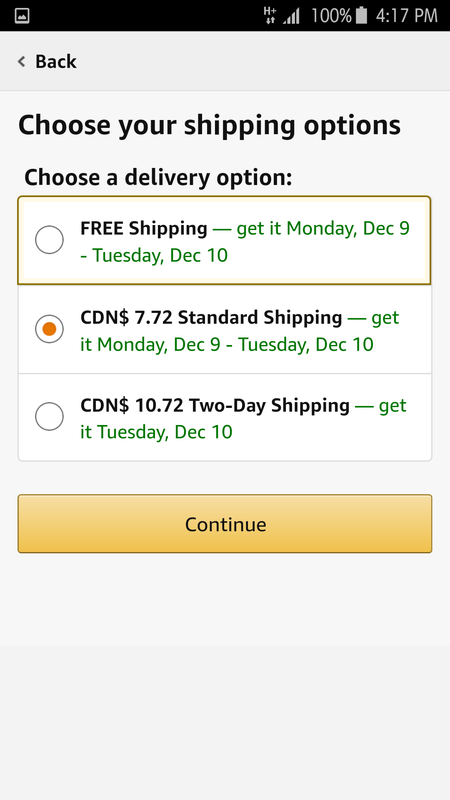Viewport: 450px width, 800px height.
Task: Tap the signal strength bars icon
Action: pos(292,16)
